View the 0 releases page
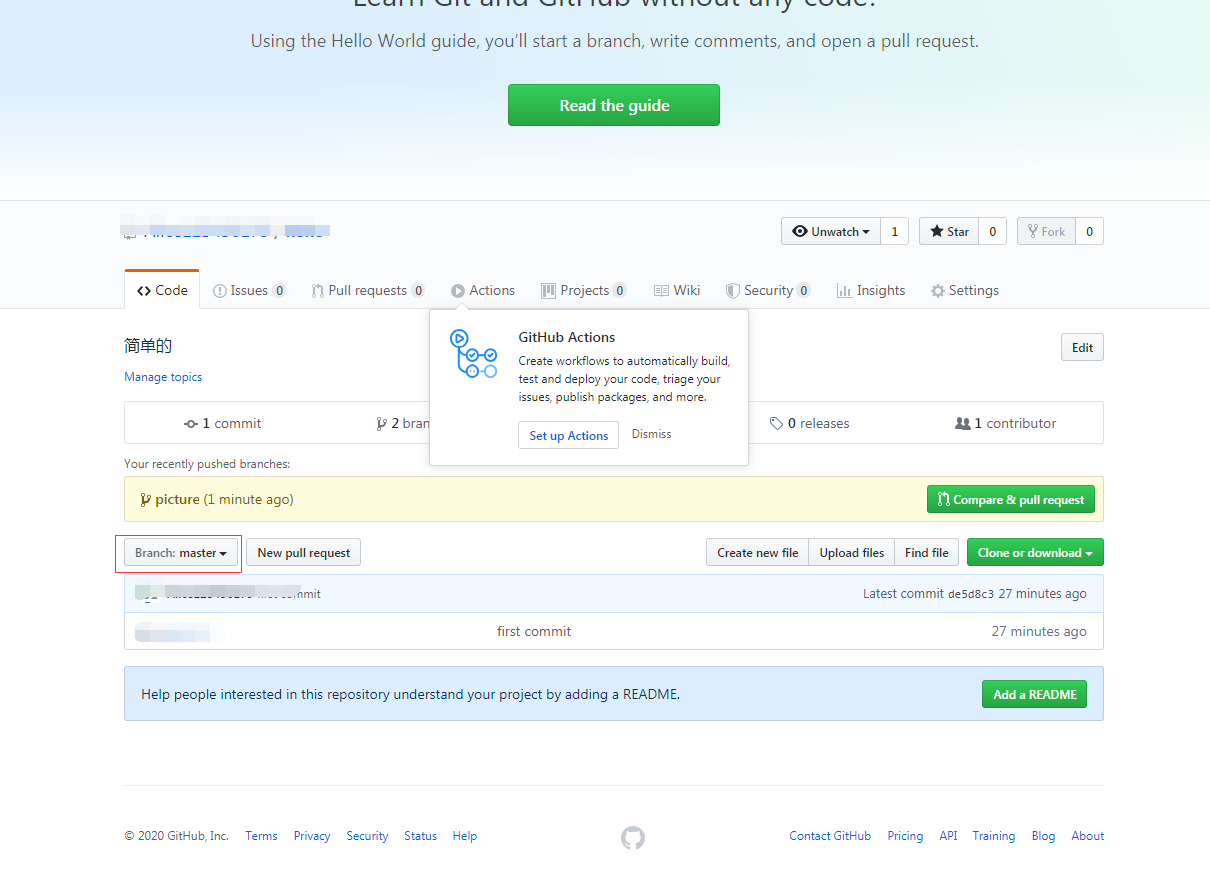1210x882 pixels. coord(810,423)
